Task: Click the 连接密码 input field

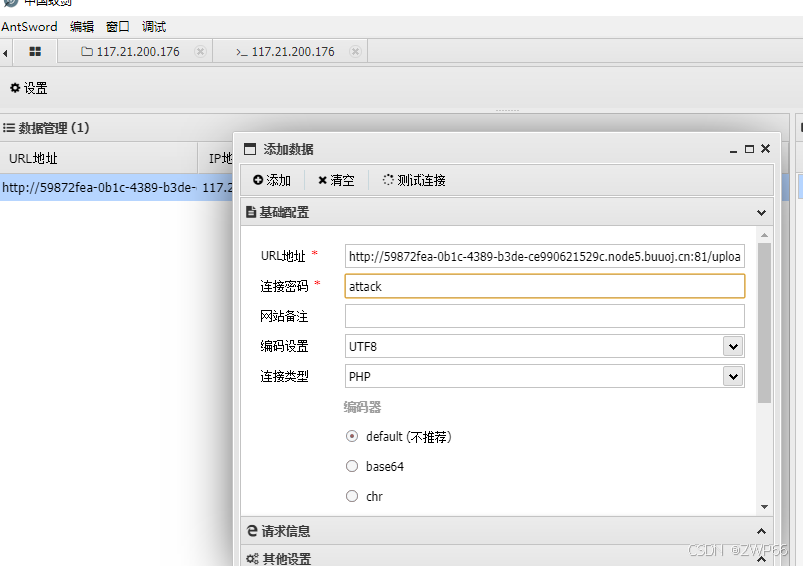Action: tap(544, 286)
